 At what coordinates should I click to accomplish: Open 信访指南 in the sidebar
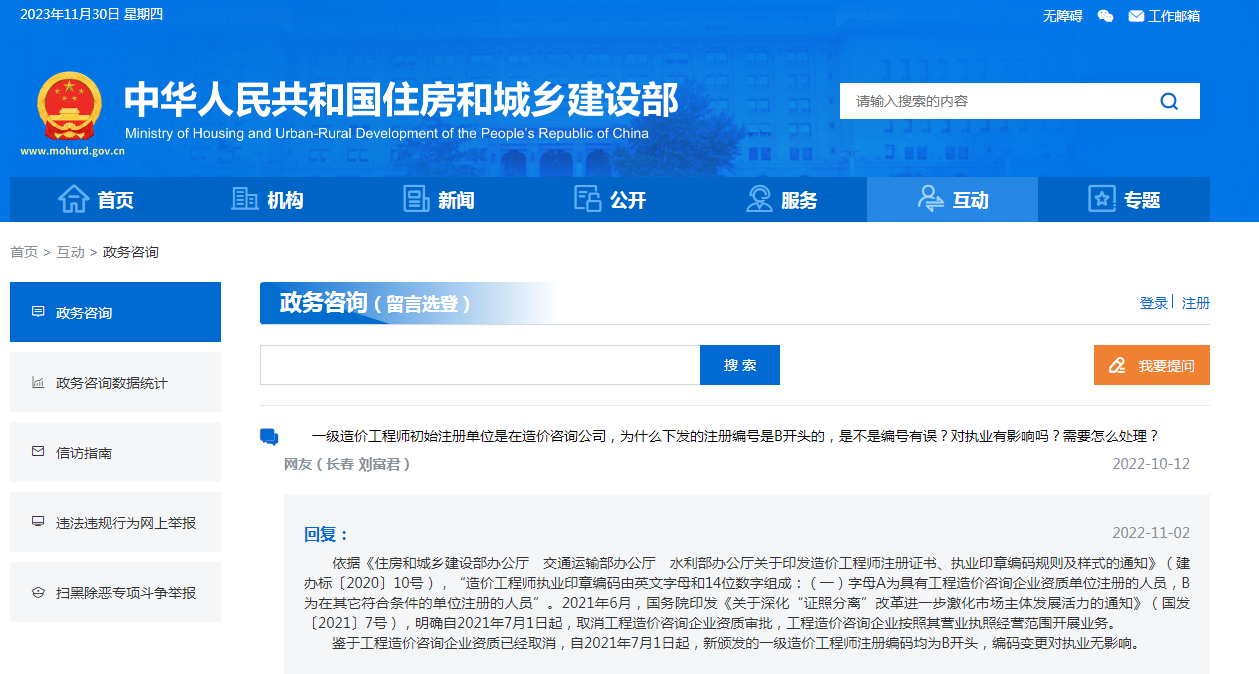(x=115, y=452)
